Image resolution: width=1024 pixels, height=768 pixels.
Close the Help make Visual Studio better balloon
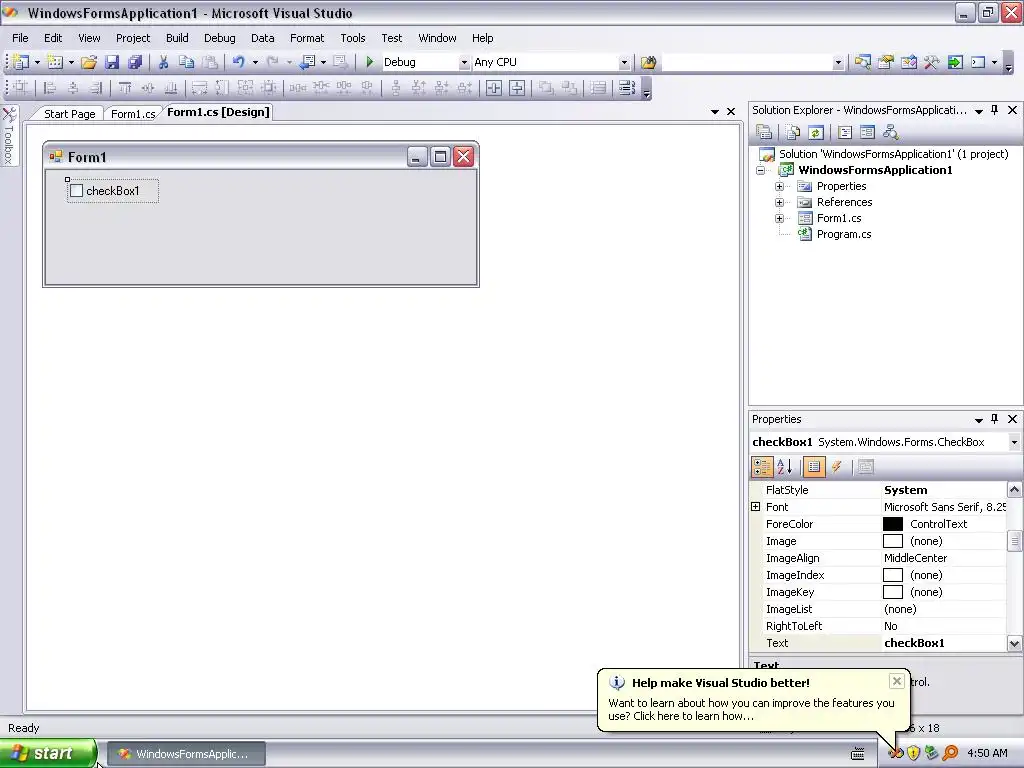[897, 681]
